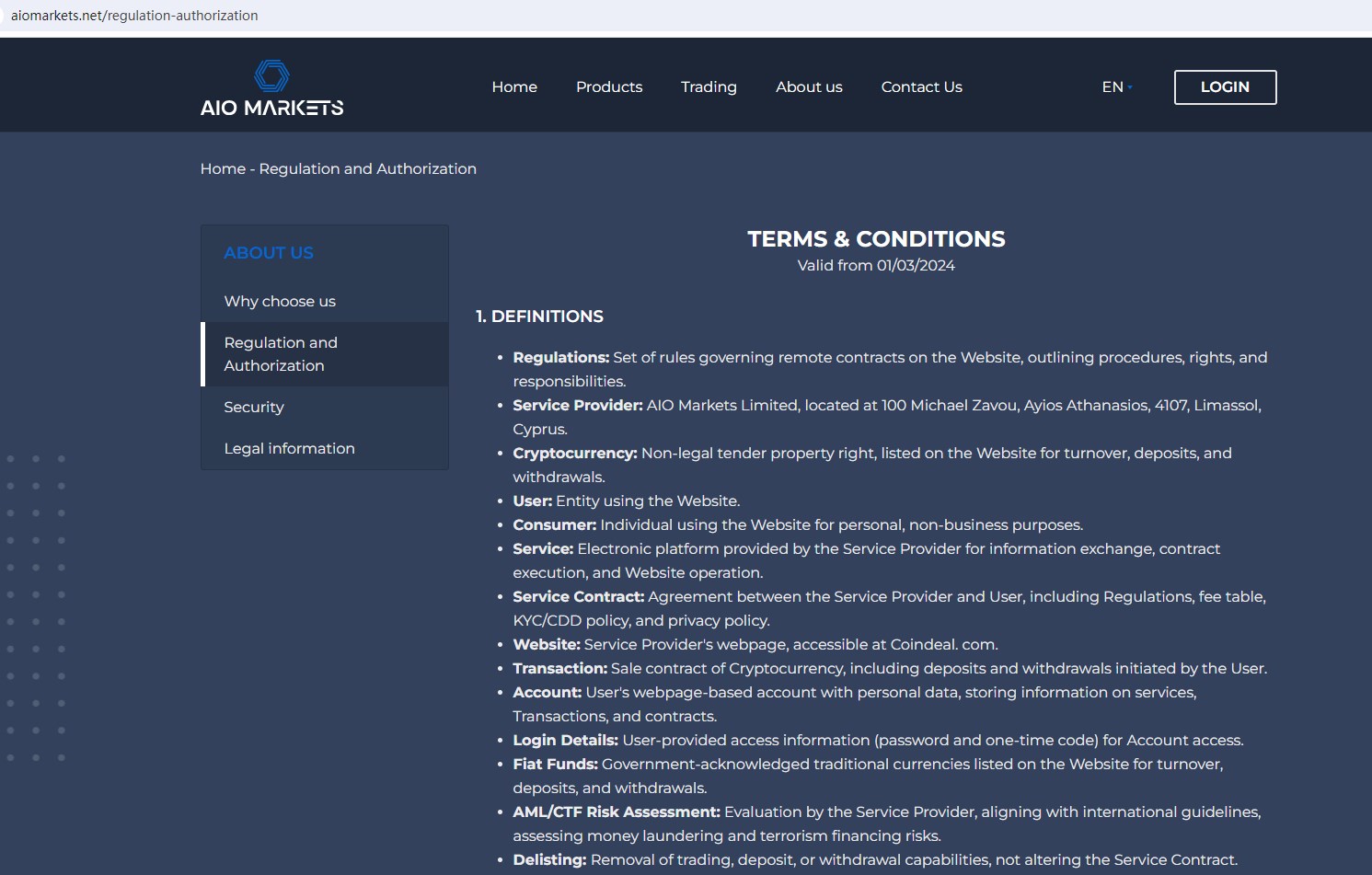Open the Security sidebar page
The height and width of the screenshot is (875, 1372).
[x=254, y=407]
